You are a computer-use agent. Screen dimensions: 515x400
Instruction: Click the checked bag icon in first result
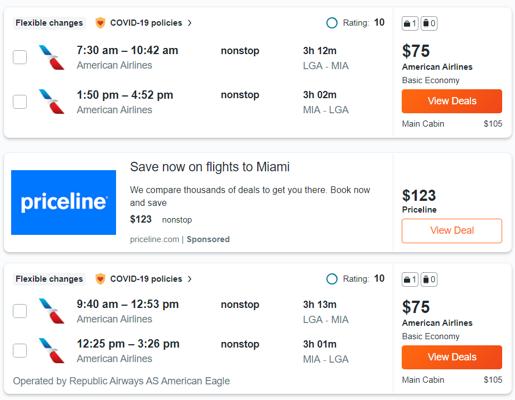(429, 23)
